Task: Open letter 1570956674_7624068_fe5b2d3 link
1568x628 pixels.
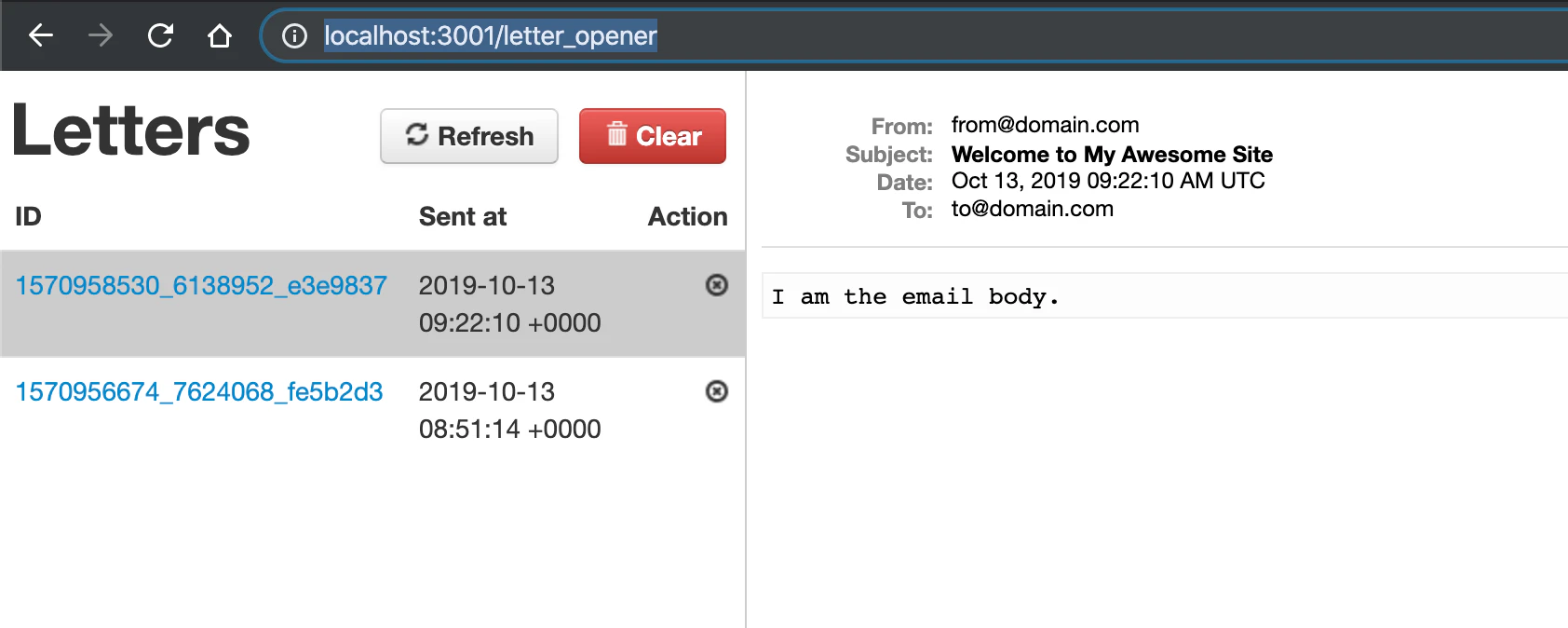Action: coord(199,391)
